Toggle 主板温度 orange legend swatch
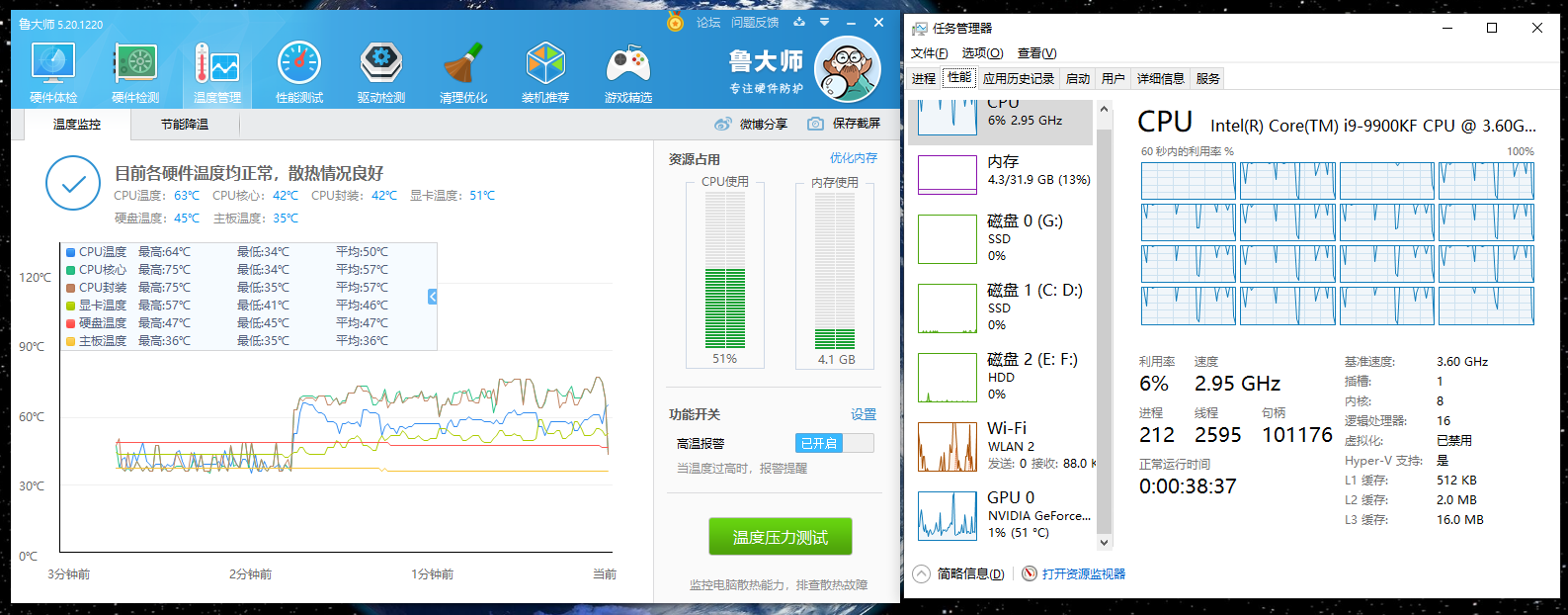This screenshot has height=615, width=1568. click(x=70, y=341)
